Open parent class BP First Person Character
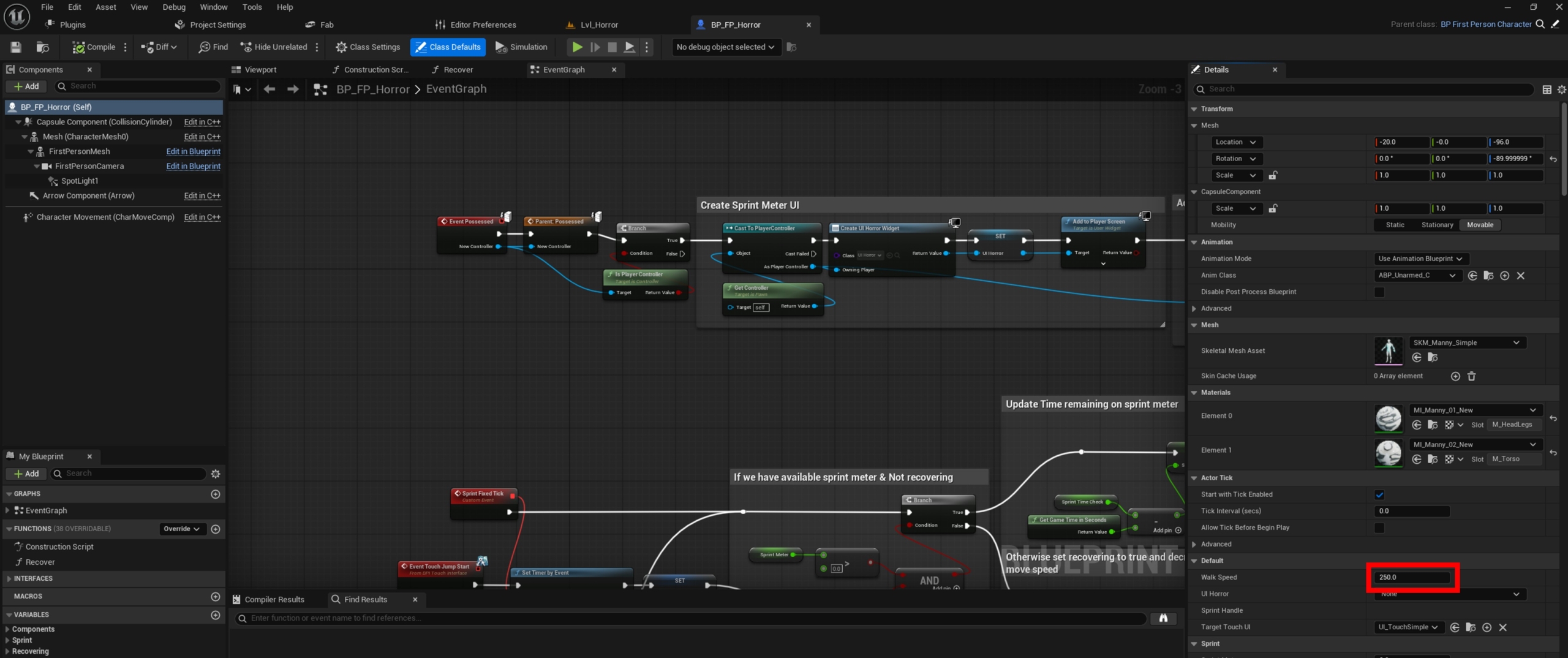This screenshot has height=658, width=1568. (x=1486, y=25)
